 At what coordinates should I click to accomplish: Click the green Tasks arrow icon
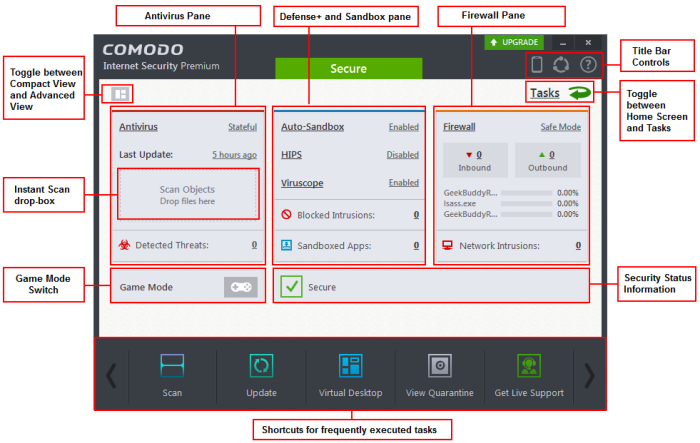pyautogui.click(x=579, y=93)
